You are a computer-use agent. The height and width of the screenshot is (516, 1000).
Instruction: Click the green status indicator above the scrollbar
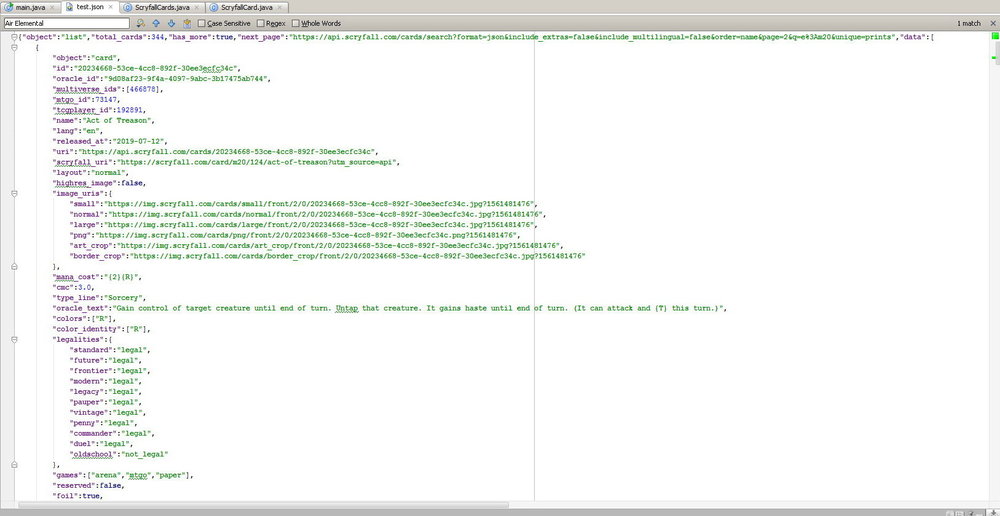[994, 37]
